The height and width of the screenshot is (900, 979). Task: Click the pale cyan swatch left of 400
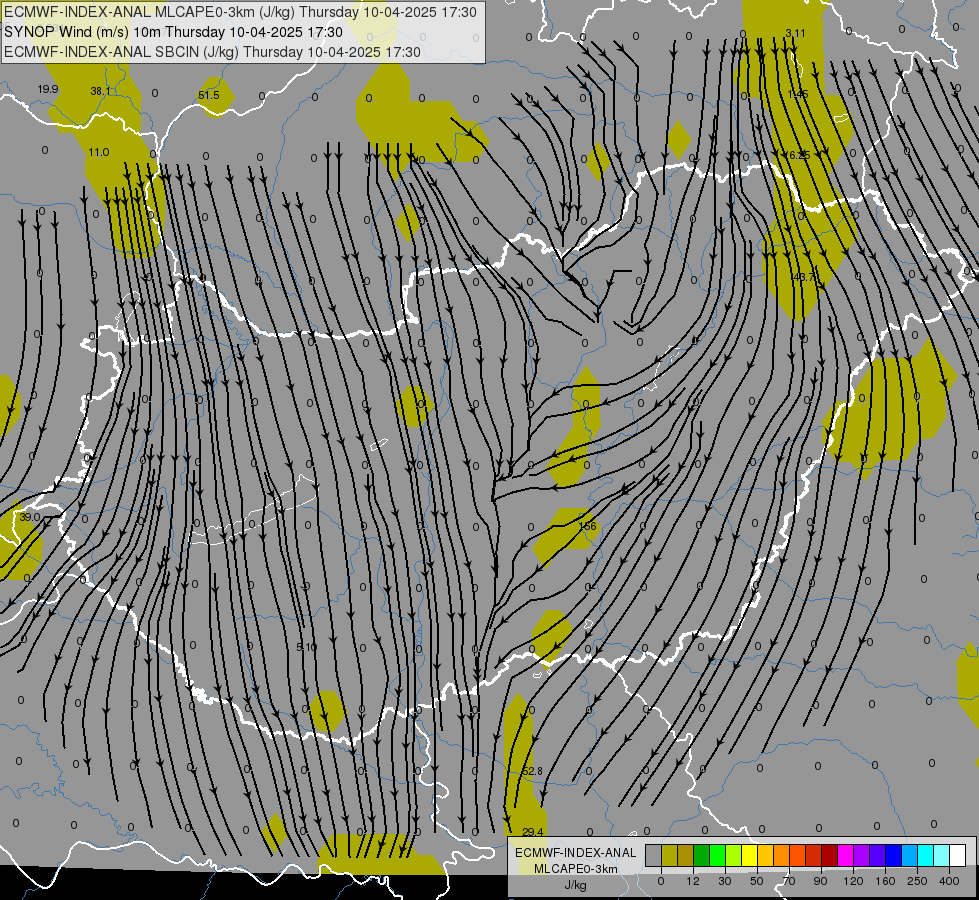pyautogui.click(x=942, y=855)
